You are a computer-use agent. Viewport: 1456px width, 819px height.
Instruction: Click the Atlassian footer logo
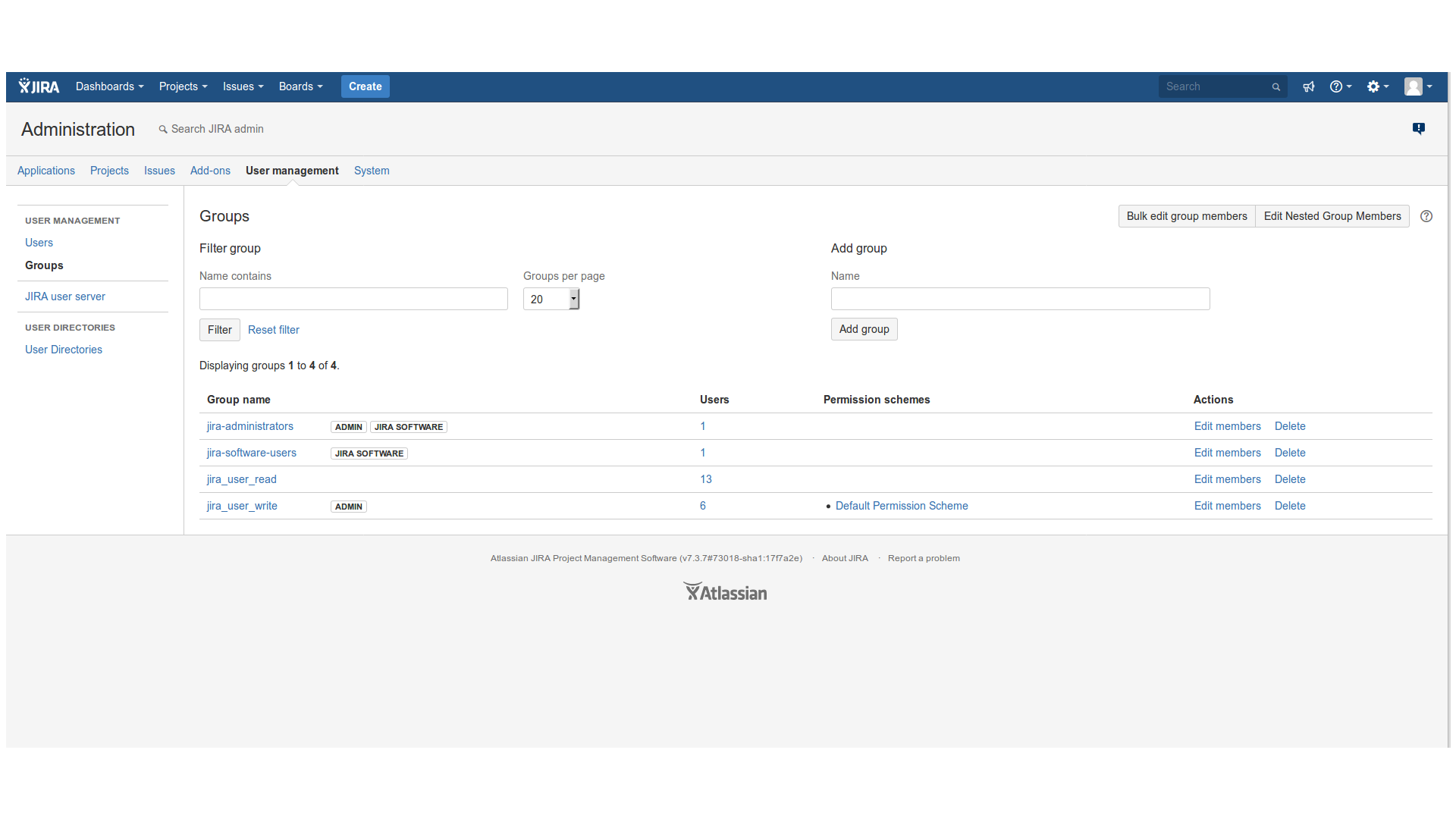(725, 591)
